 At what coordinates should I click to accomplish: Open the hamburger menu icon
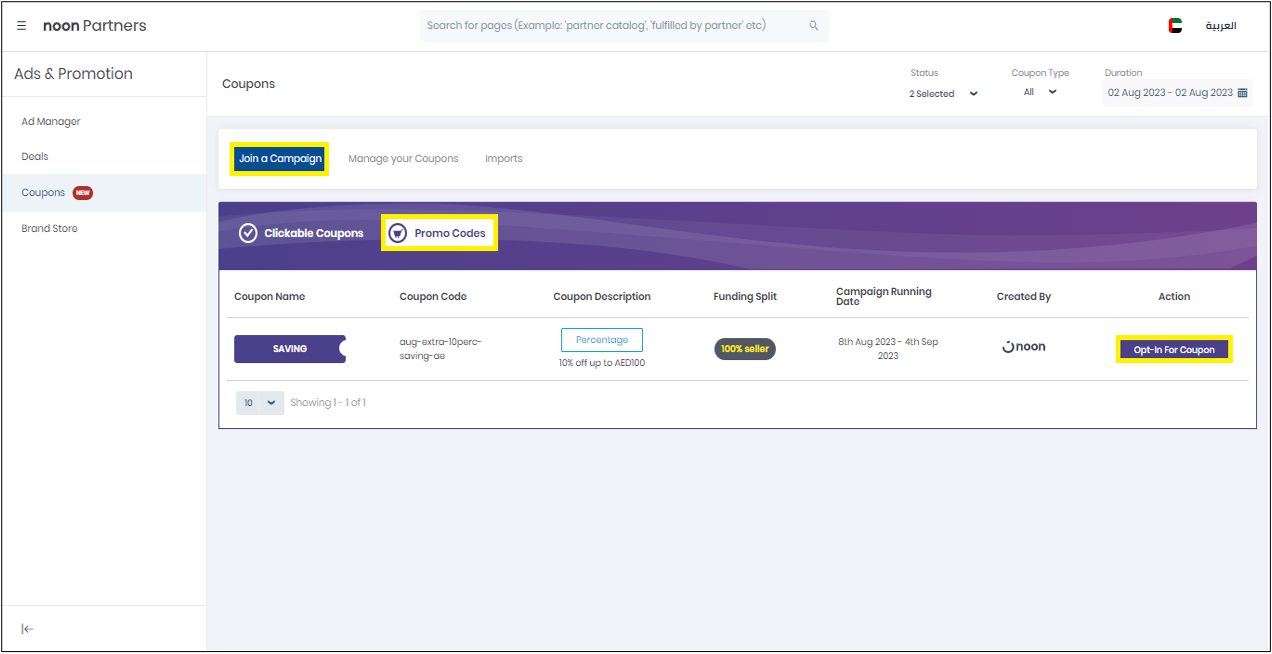click(22, 26)
